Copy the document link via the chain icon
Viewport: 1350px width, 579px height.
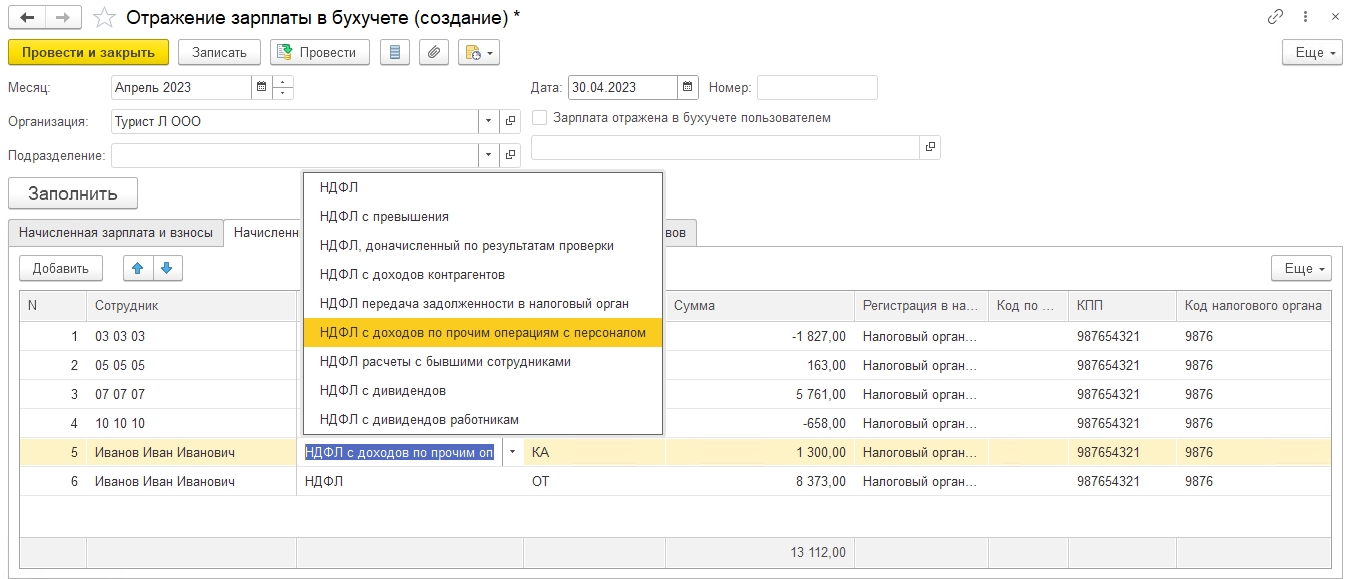point(1275,17)
